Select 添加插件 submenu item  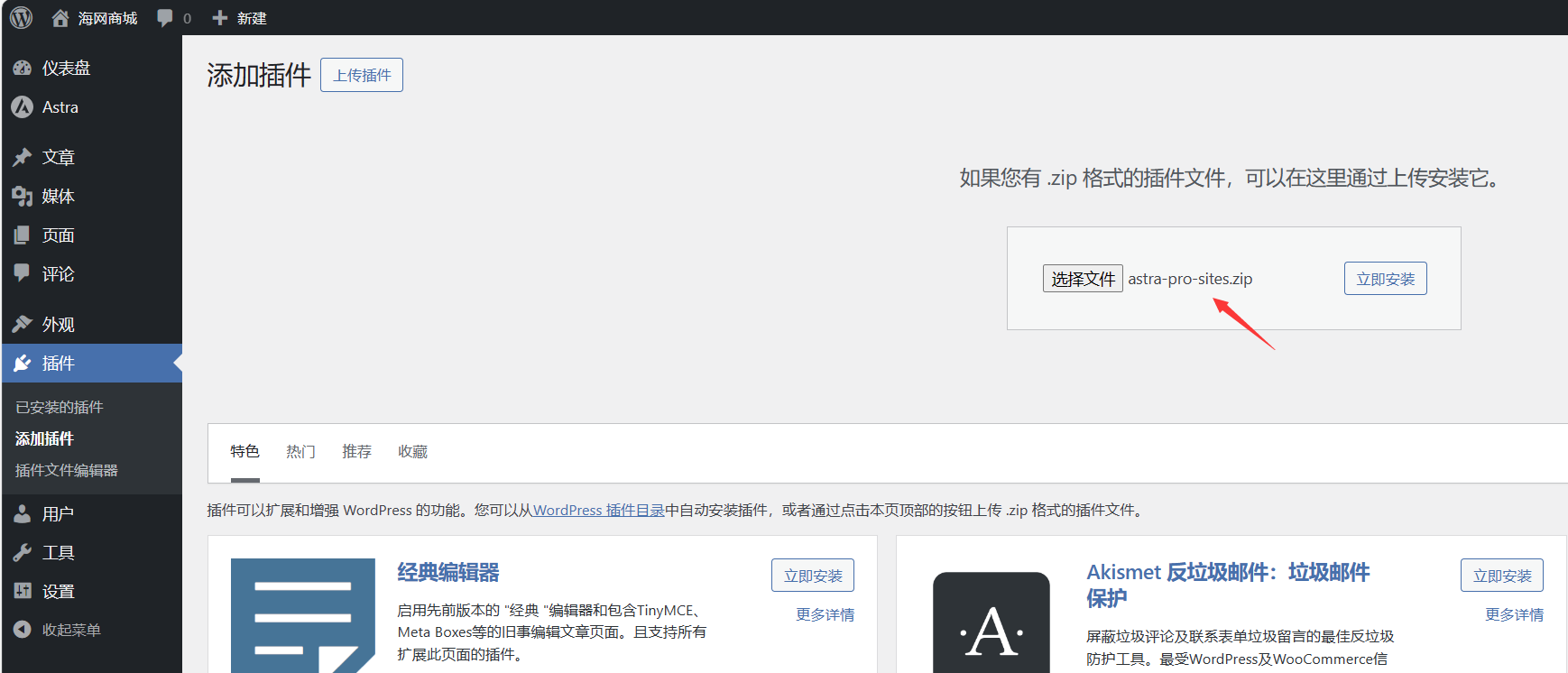[44, 438]
